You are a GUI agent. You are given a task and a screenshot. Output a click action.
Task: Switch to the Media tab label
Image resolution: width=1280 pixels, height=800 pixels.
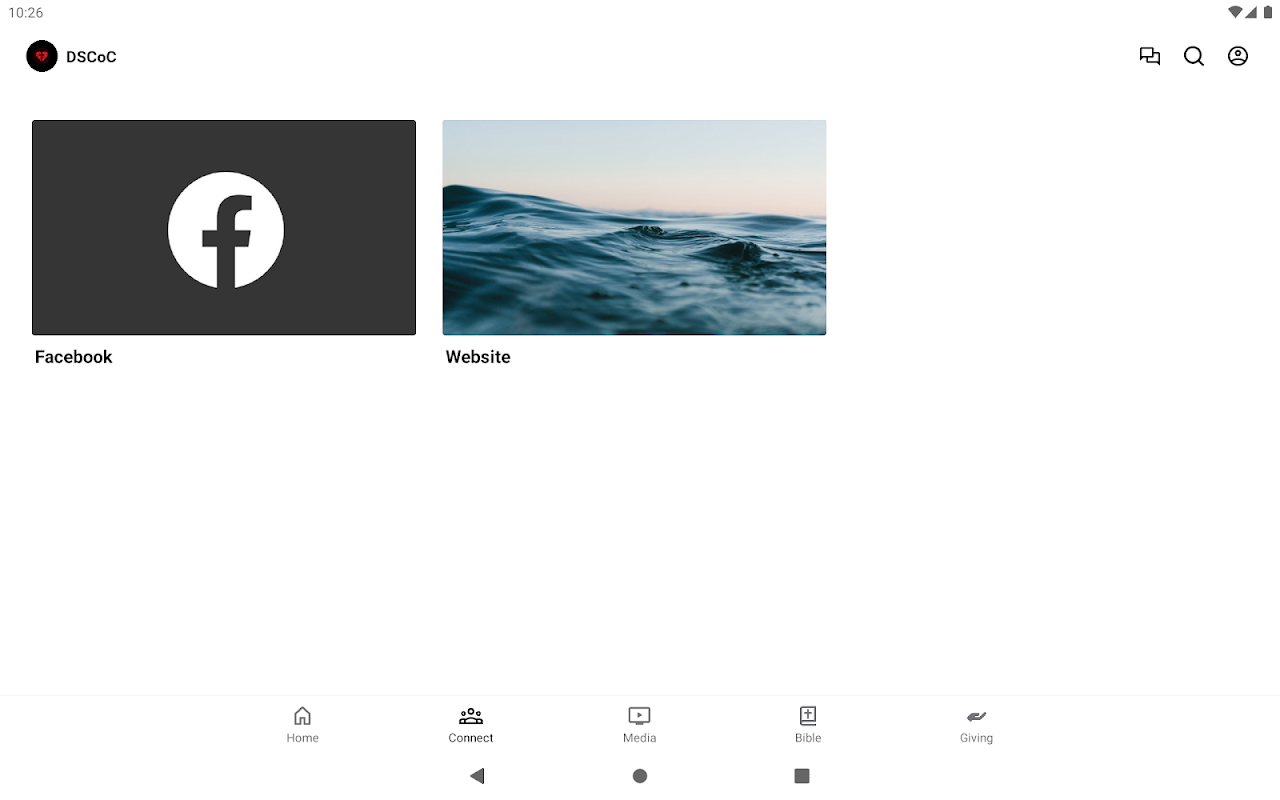639,738
